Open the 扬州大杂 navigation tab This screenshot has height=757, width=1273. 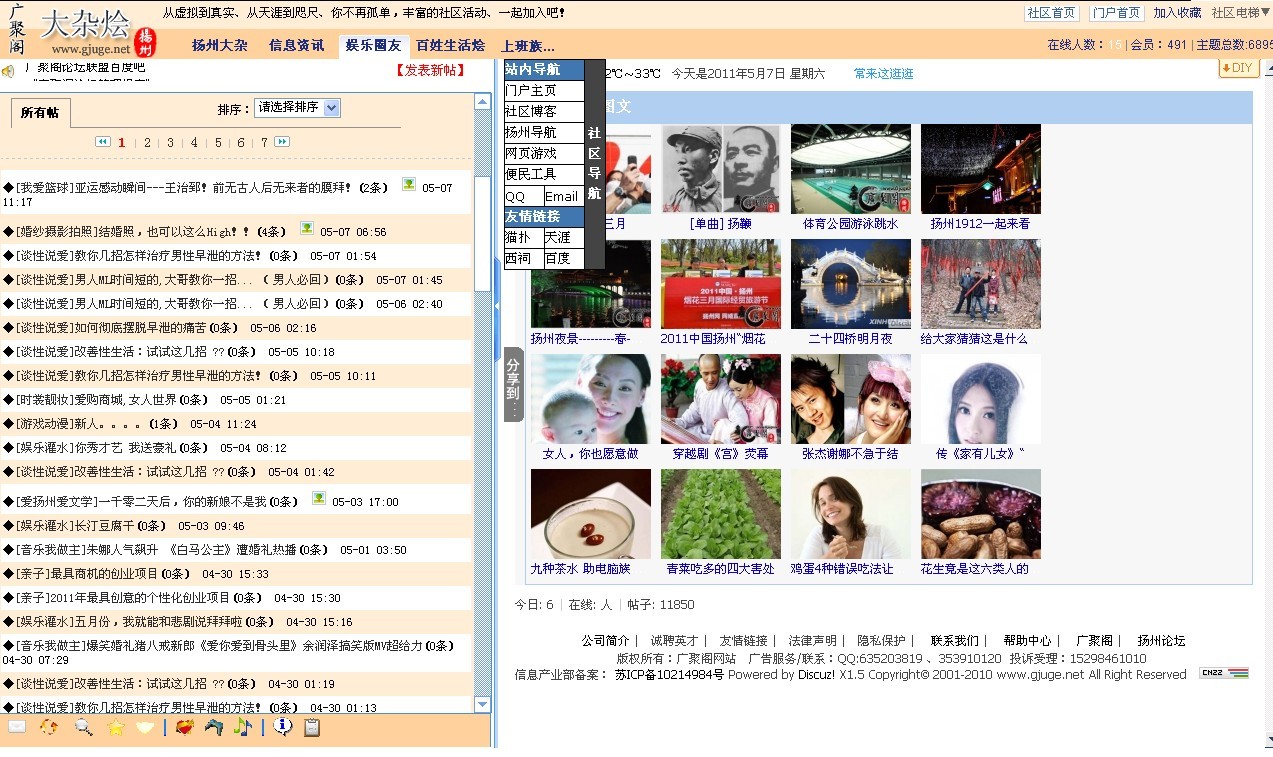point(220,45)
